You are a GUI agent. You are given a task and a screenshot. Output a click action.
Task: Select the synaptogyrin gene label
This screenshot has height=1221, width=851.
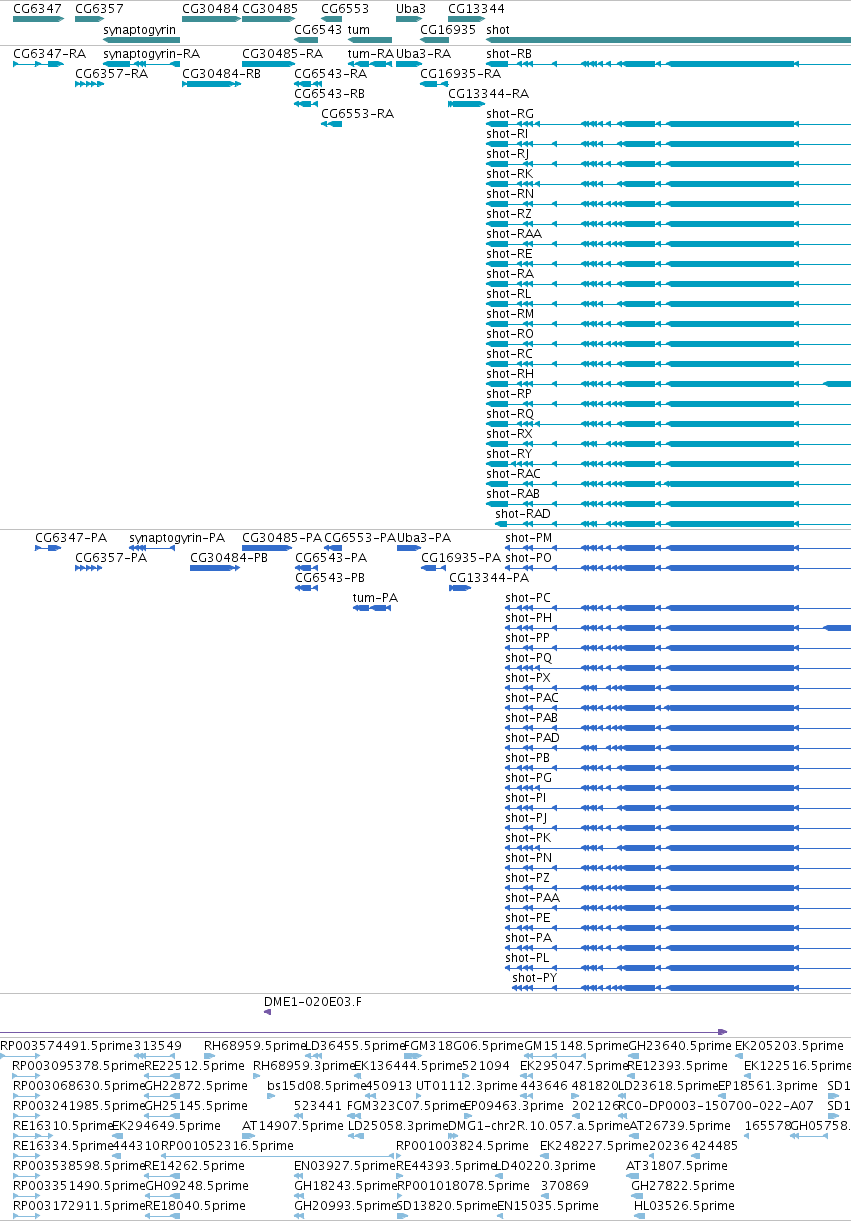coord(140,30)
